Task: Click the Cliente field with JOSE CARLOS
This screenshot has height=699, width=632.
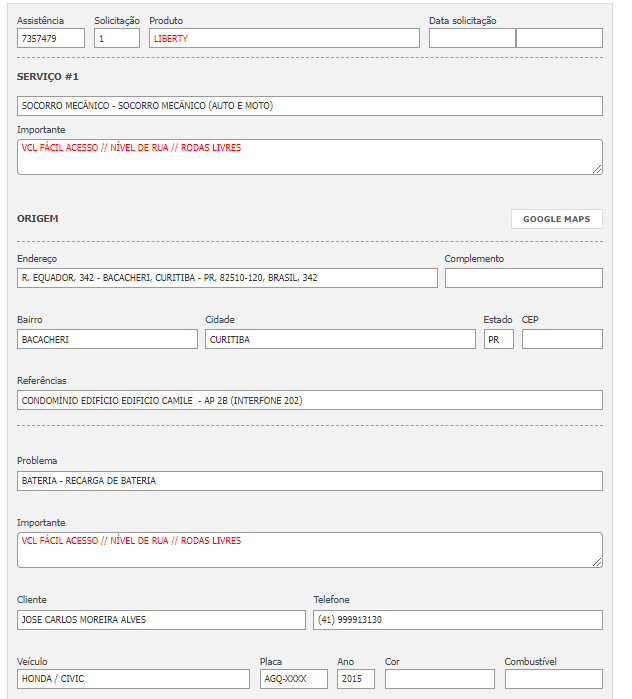Action: [x=161, y=620]
